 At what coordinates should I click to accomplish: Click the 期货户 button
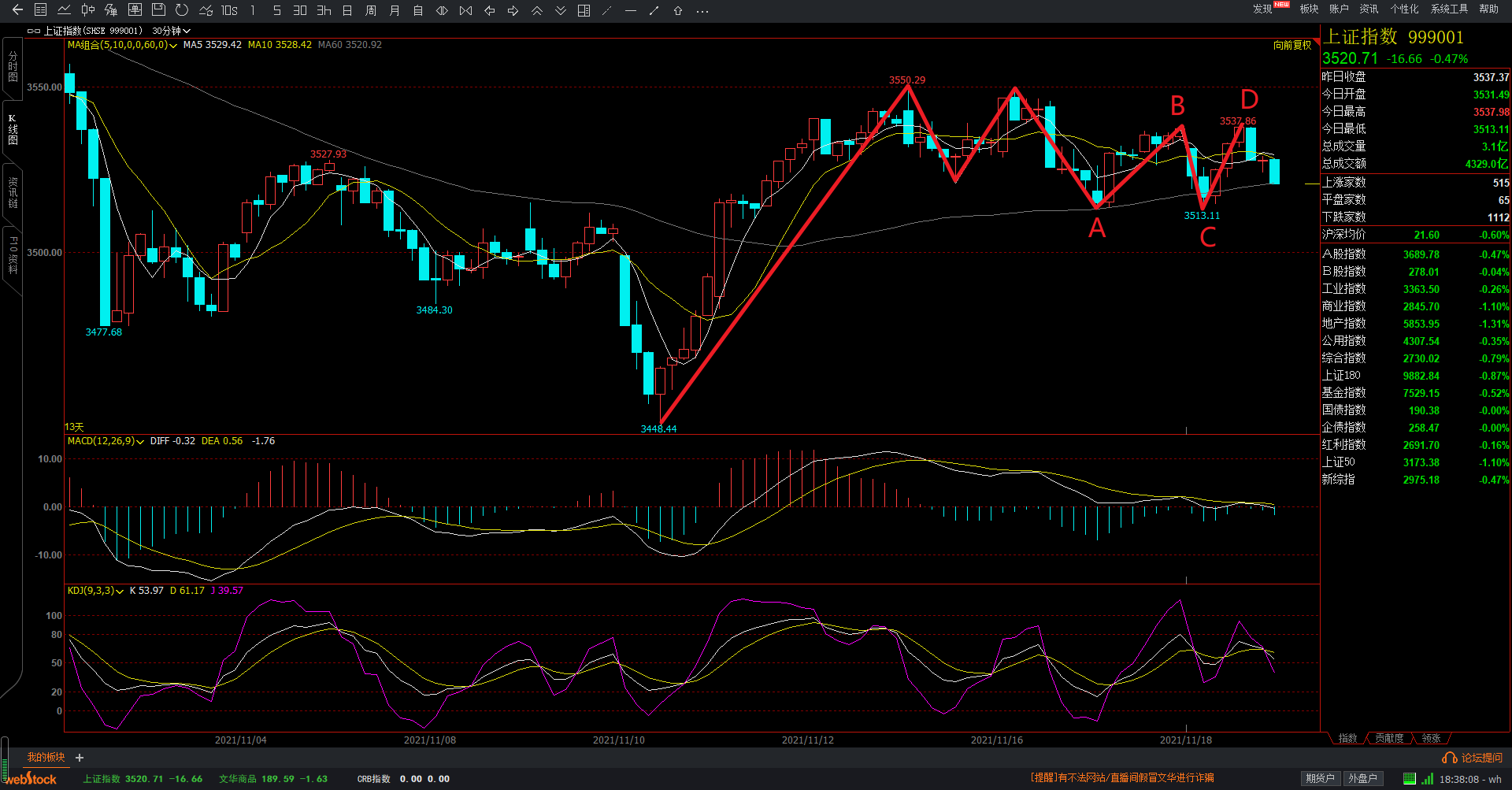point(1320,778)
